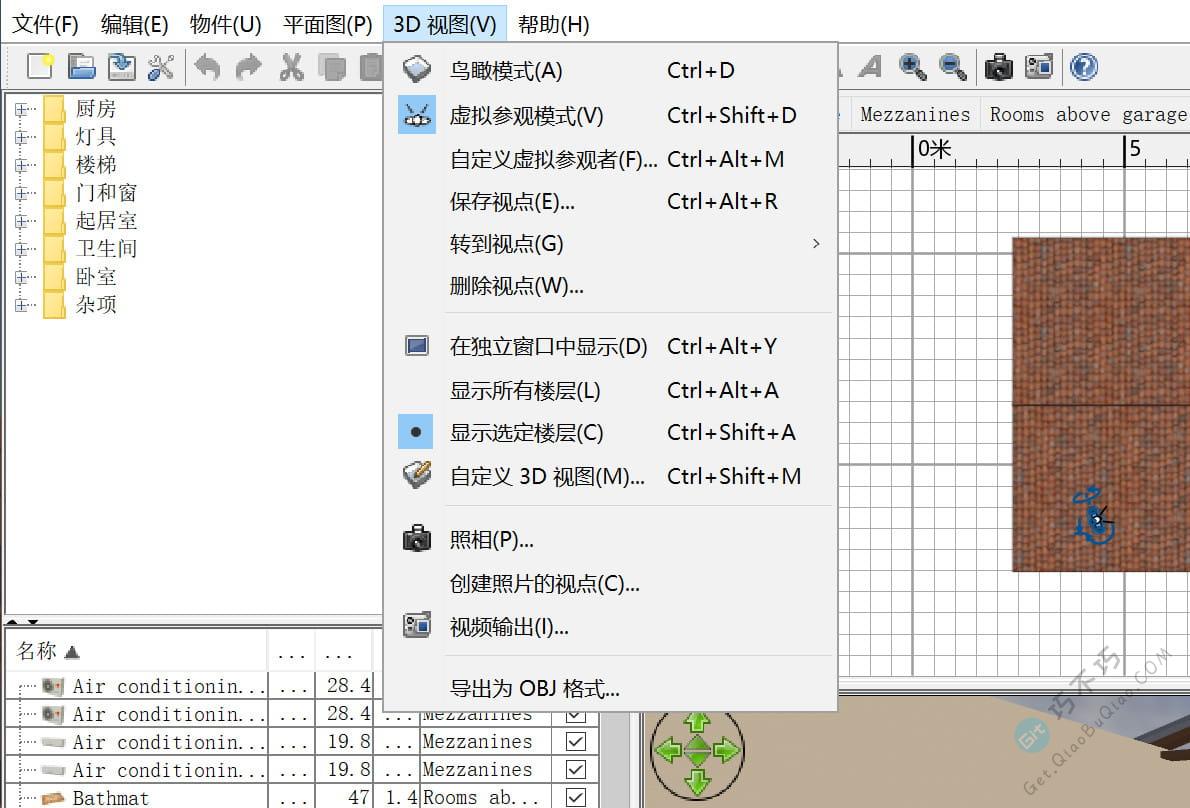
Task: Open help with the question mark icon
Action: pos(1084,67)
